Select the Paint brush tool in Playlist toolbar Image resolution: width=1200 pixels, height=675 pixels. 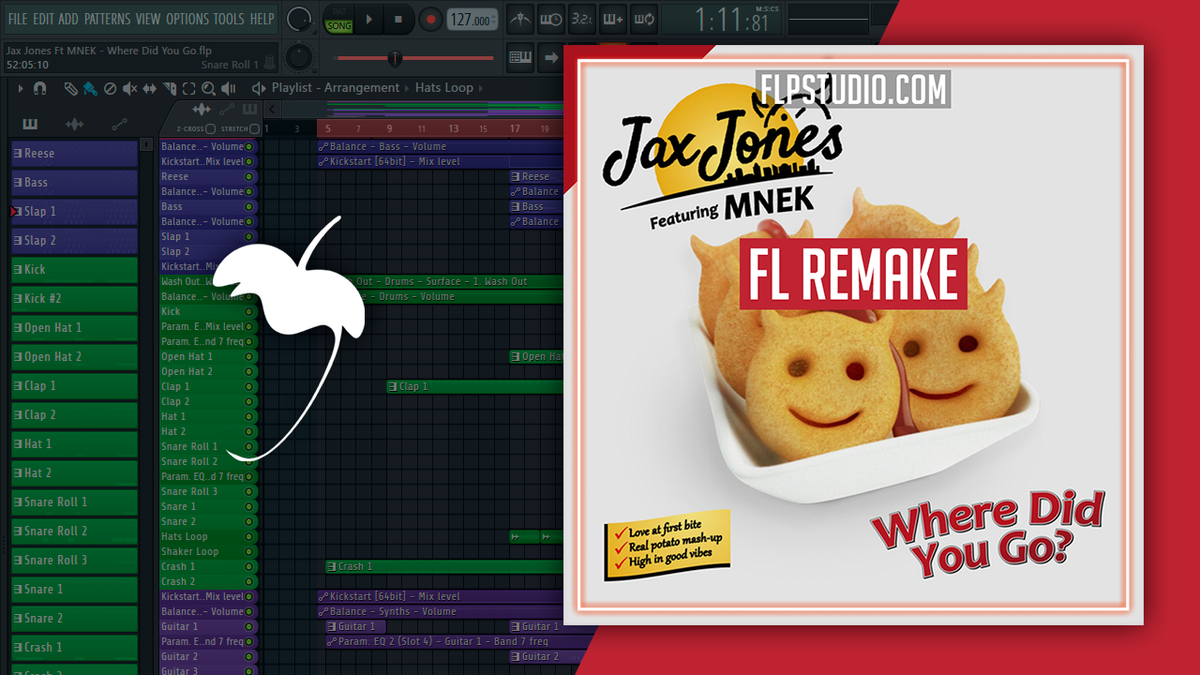pyautogui.click(x=90, y=89)
